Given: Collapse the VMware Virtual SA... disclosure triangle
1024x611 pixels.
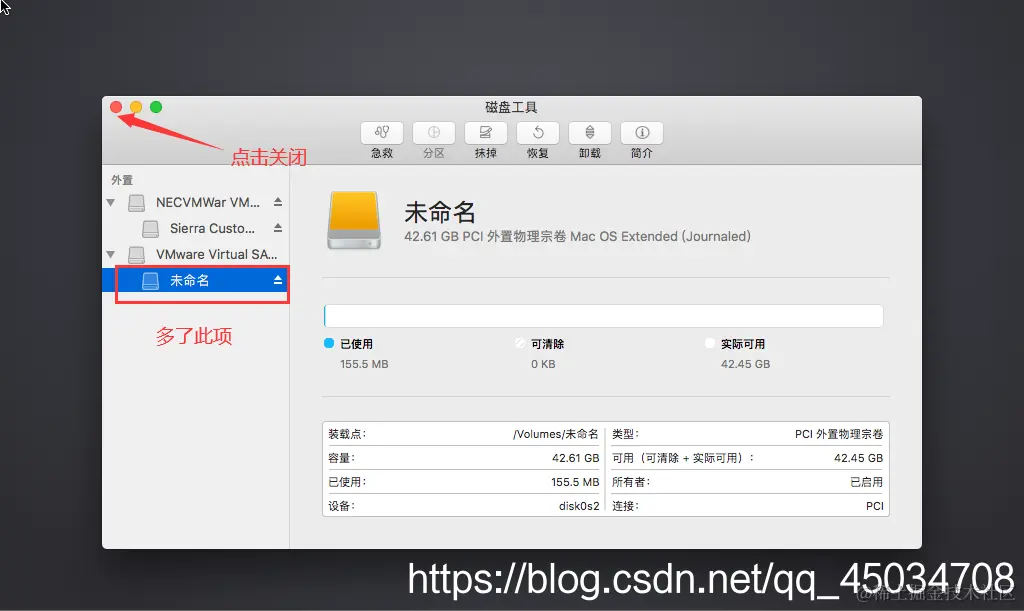Looking at the screenshot, I should point(111,255).
